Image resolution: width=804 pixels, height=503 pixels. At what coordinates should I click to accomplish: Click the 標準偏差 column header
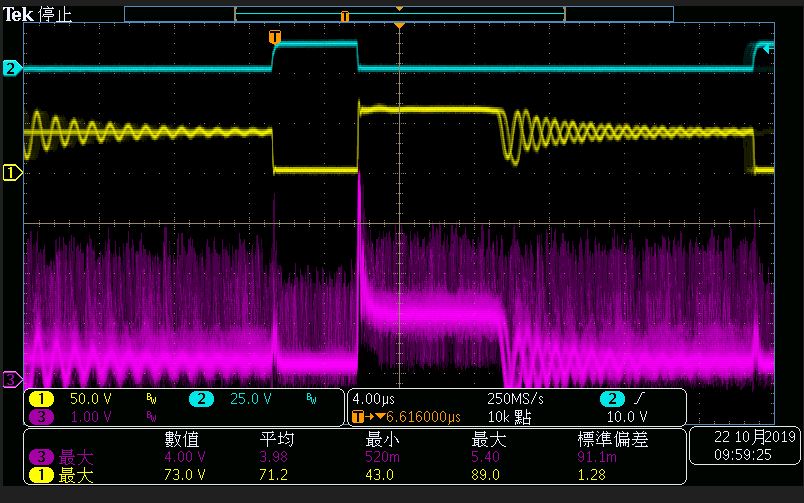[x=613, y=439]
